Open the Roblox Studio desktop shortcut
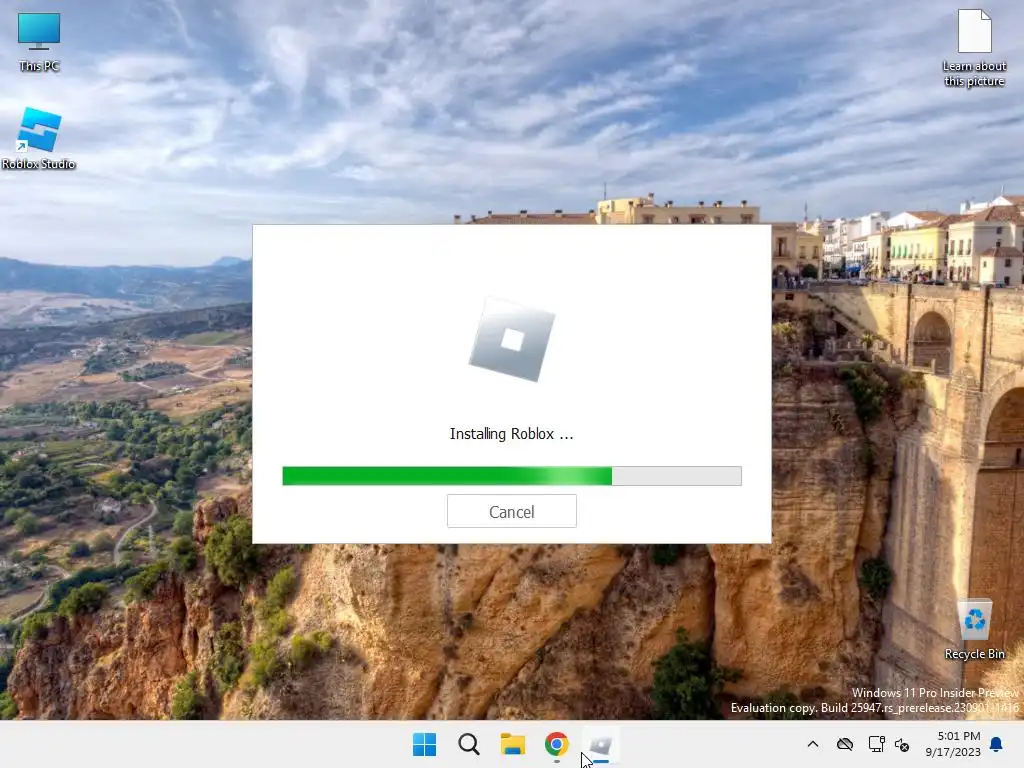 coord(39,138)
